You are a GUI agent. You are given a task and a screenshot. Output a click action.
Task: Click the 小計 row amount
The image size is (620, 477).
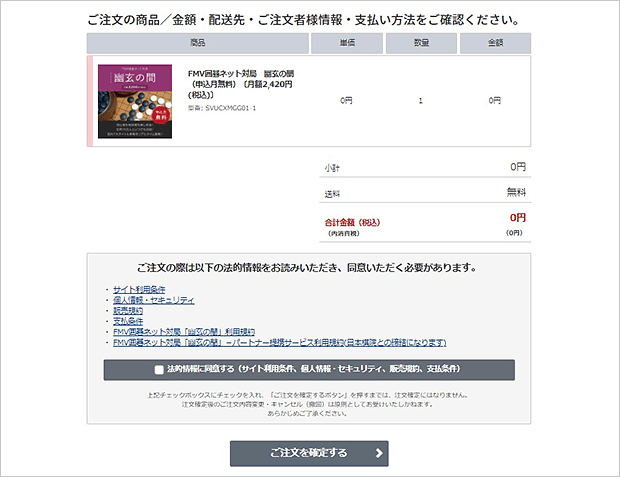pos(518,167)
